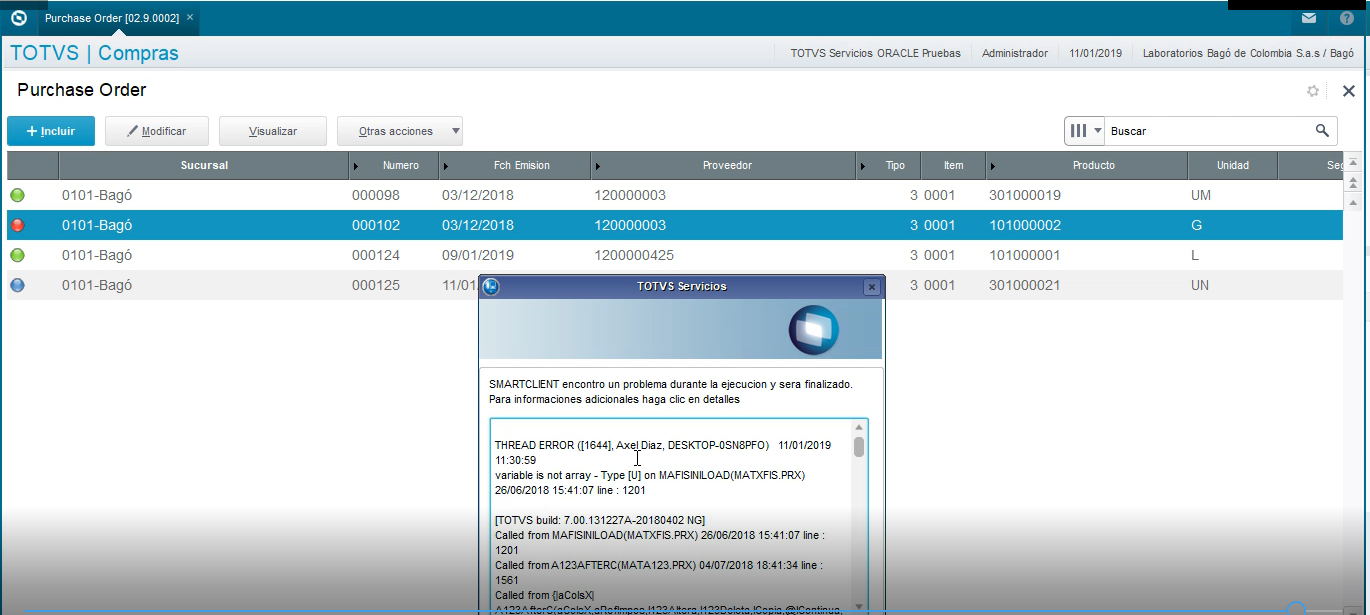1370x615 pixels.
Task: Click Laboratorios Bagó de Colombia company label
Action: (1248, 53)
